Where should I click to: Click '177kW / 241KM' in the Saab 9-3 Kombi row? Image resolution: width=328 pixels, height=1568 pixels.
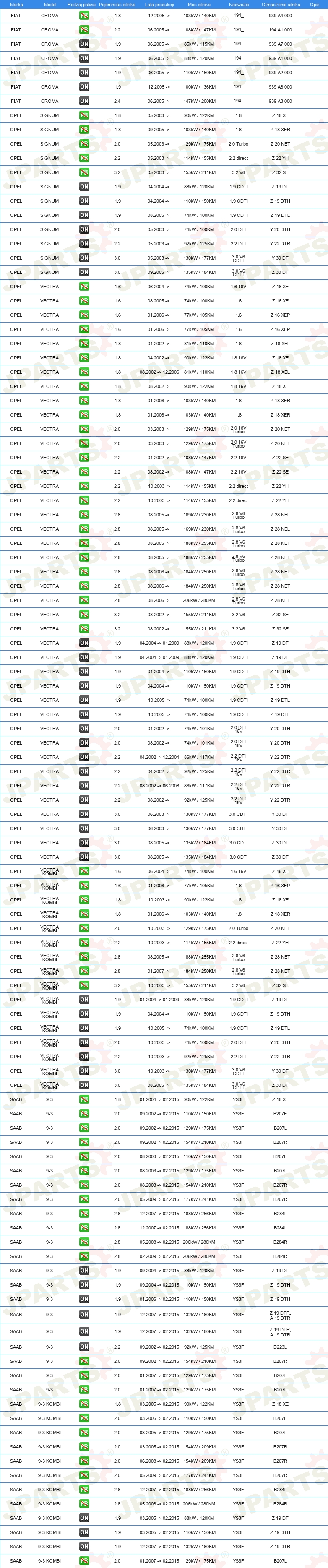click(199, 1475)
